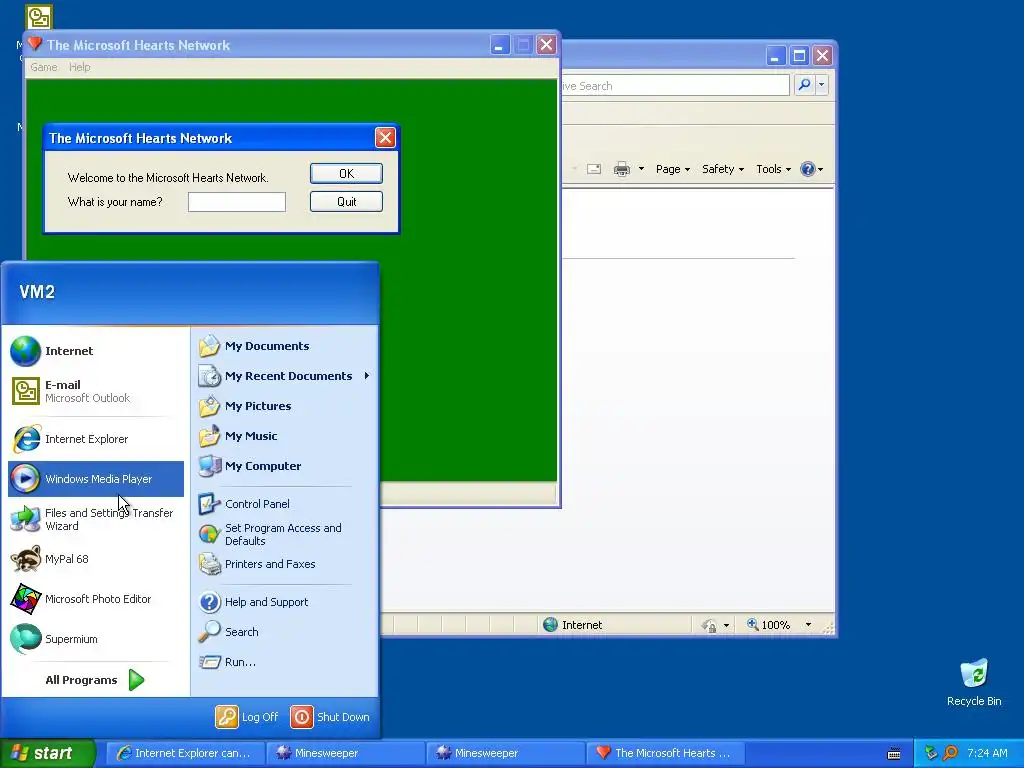Screen dimensions: 1024x768
Task: Switch to the first Minesweeper taskbar button
Action: tap(345, 753)
